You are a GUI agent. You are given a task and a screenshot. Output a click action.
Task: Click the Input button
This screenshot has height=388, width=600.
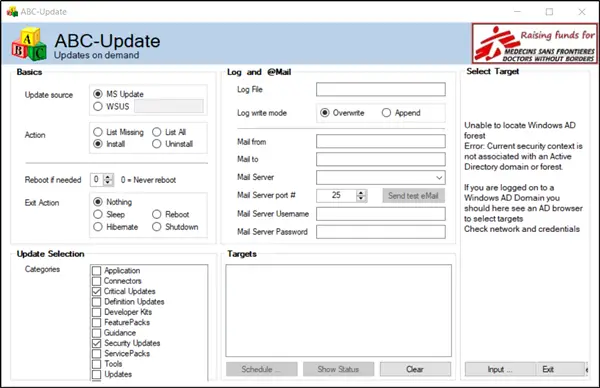(500, 369)
